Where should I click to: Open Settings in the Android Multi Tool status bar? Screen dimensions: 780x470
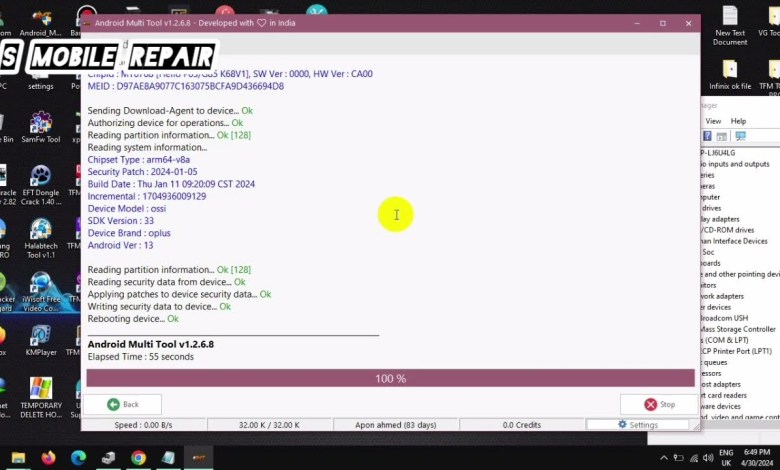click(638, 425)
